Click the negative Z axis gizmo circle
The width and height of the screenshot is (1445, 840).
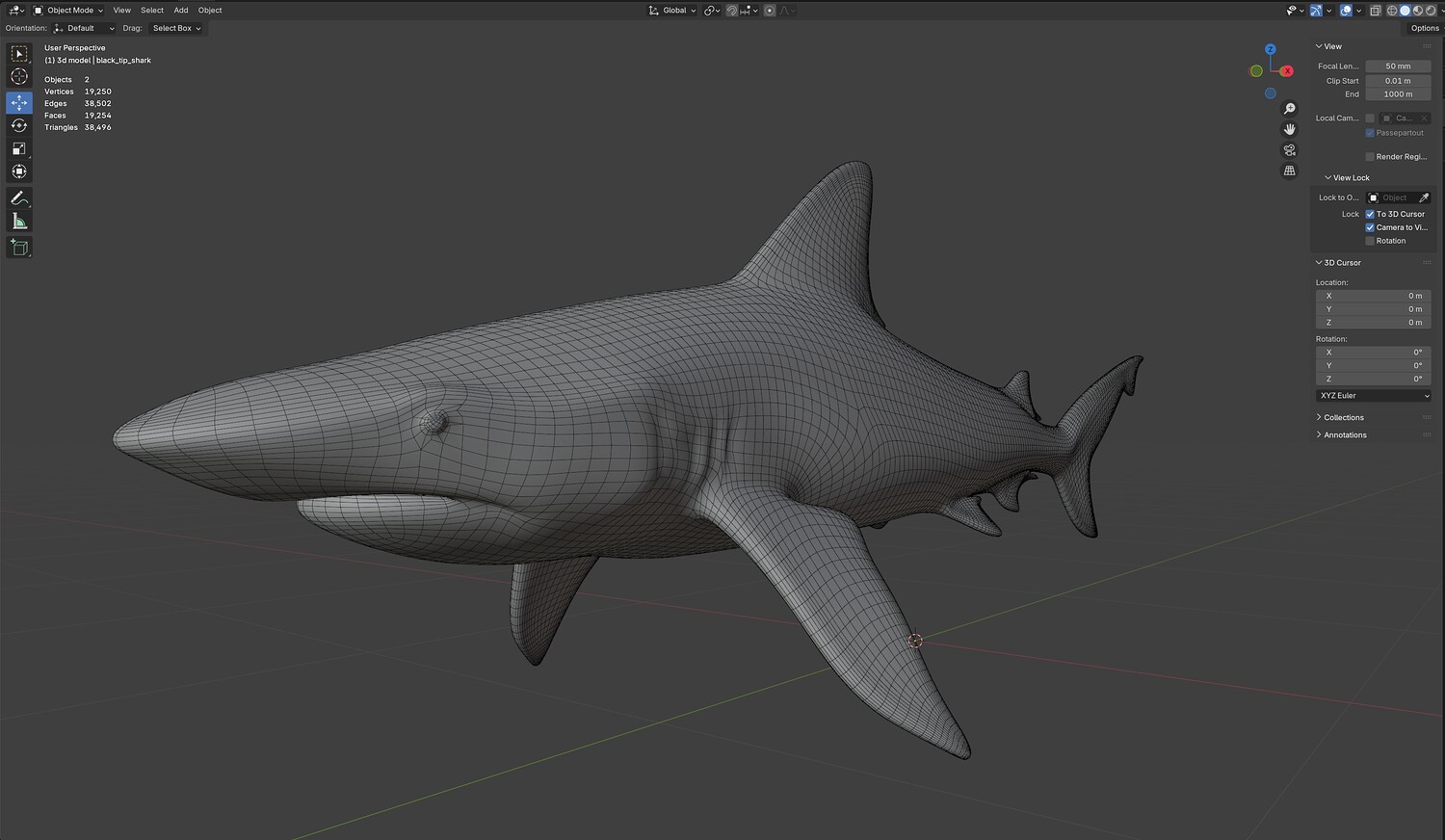click(x=1271, y=93)
